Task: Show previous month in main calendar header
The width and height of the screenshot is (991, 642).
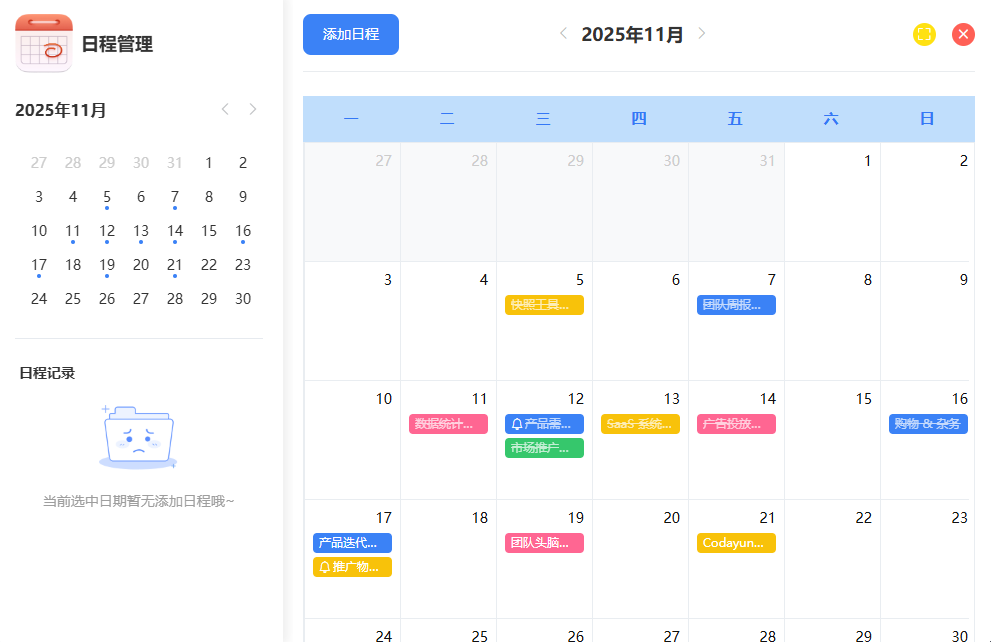Action: pyautogui.click(x=563, y=34)
